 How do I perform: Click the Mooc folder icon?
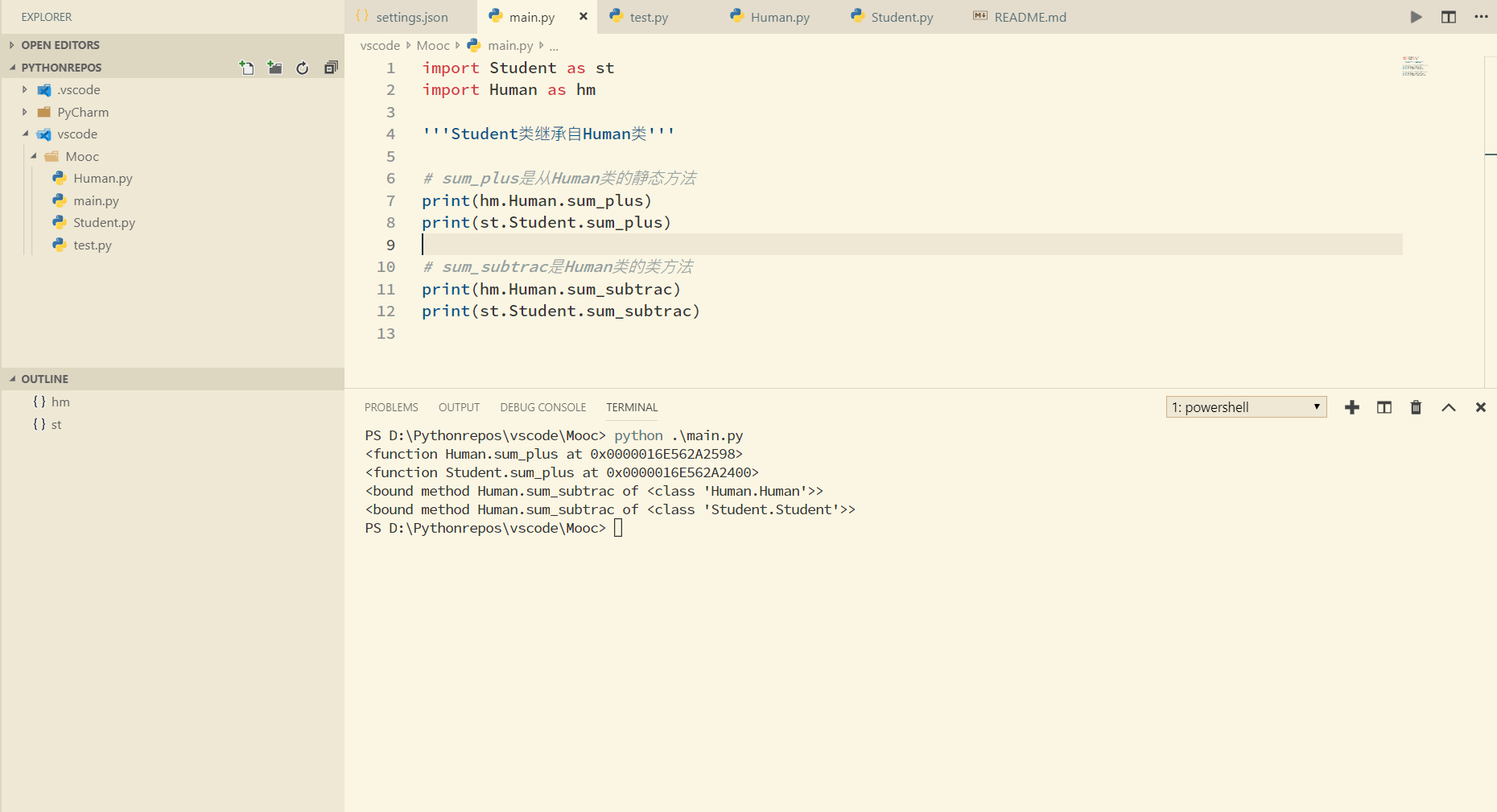click(52, 156)
